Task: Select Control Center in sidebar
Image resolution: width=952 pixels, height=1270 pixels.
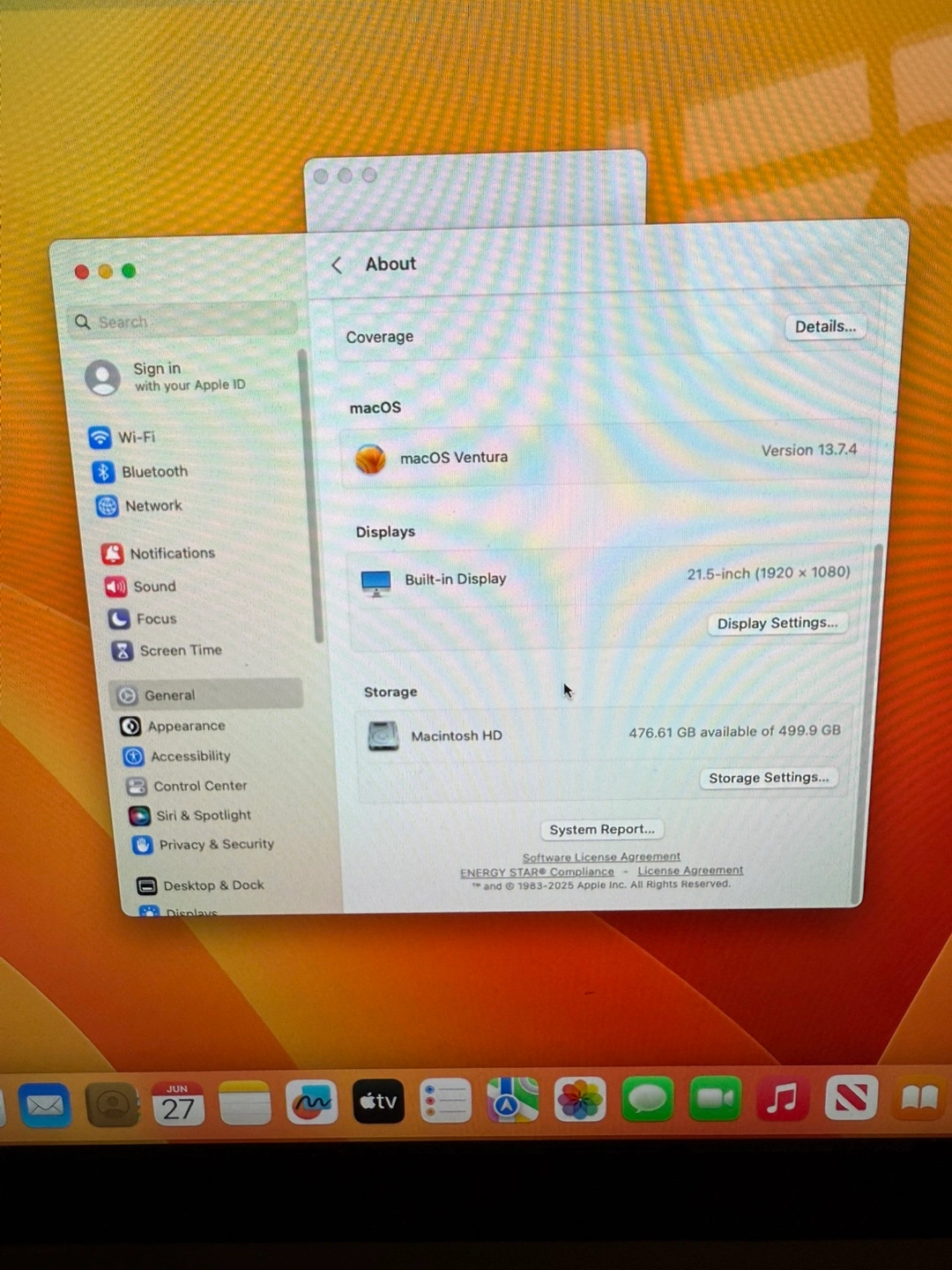Action: [x=187, y=786]
